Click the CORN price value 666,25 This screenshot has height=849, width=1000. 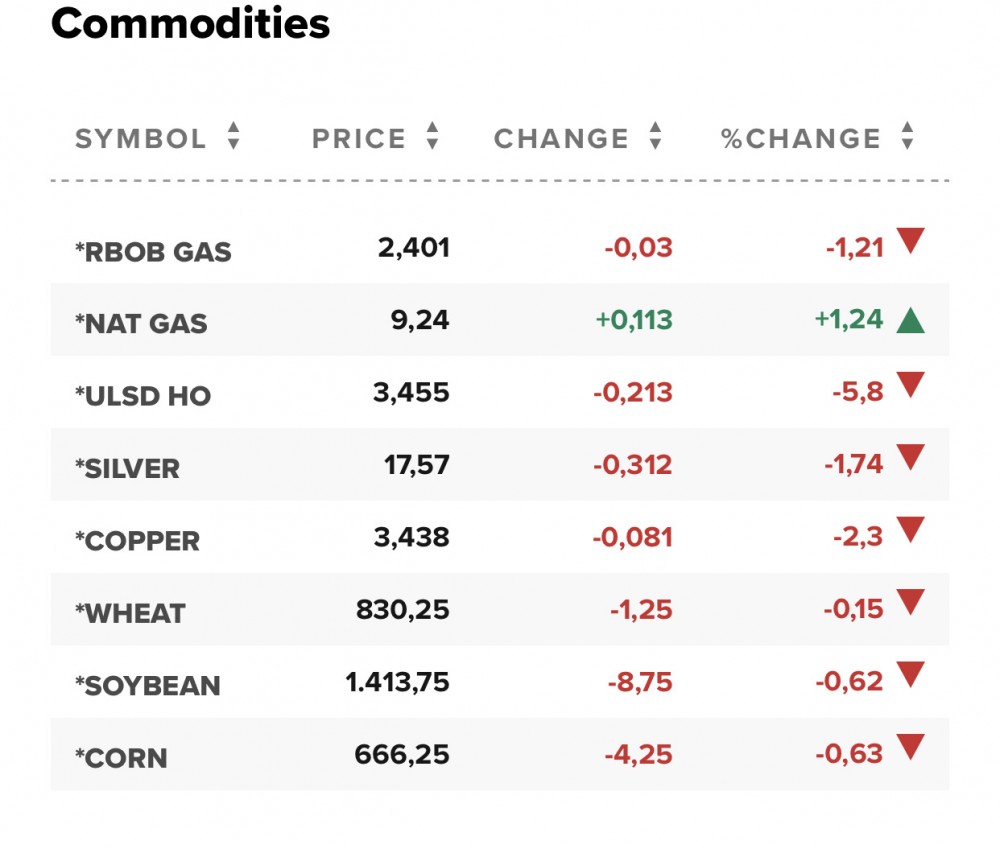pos(402,754)
